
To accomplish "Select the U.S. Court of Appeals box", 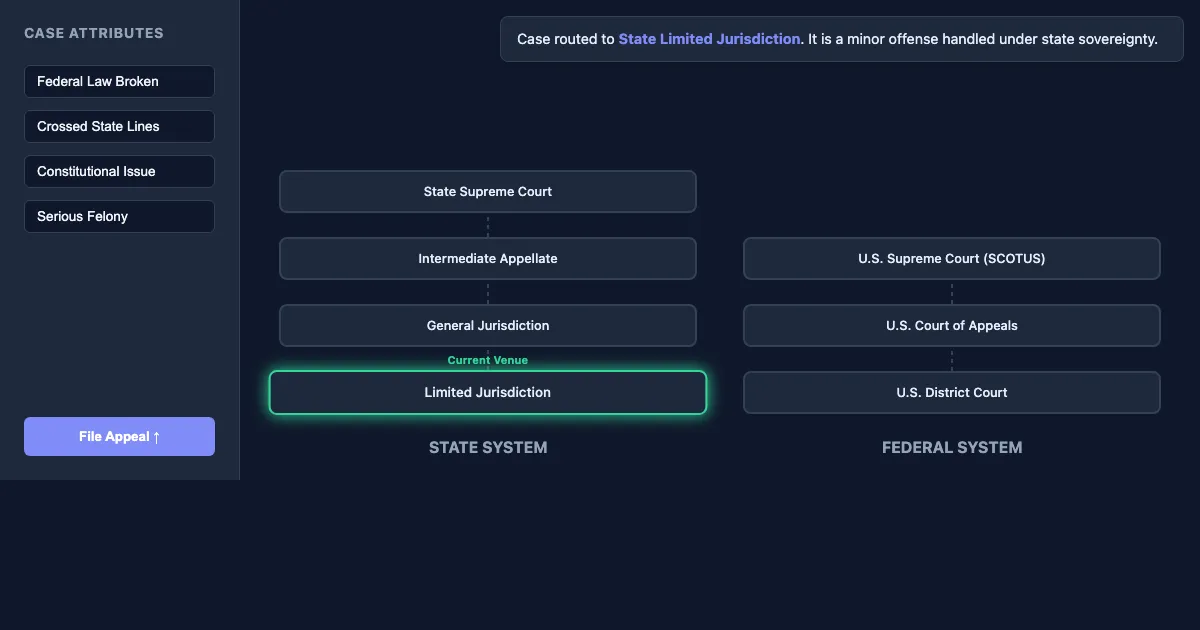I will [952, 325].
